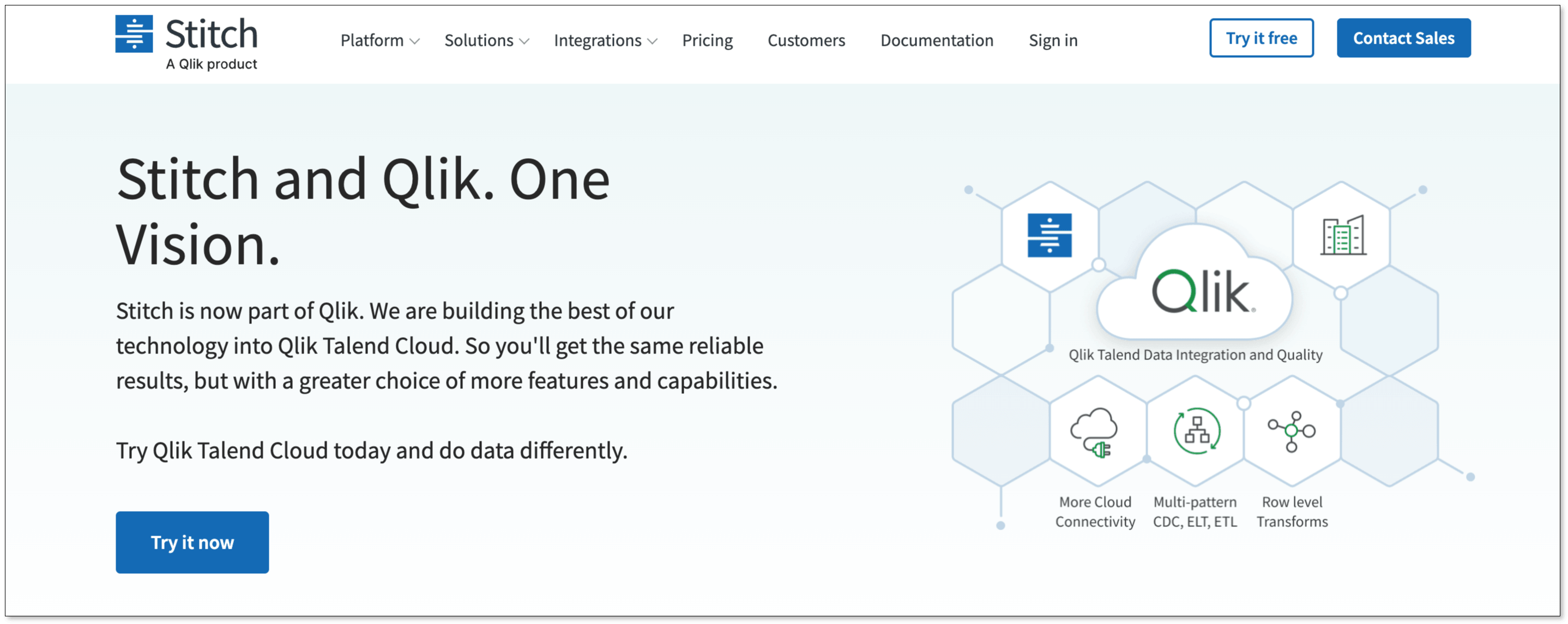The image size is (1568, 624).
Task: Click the Try it free button
Action: tap(1261, 38)
